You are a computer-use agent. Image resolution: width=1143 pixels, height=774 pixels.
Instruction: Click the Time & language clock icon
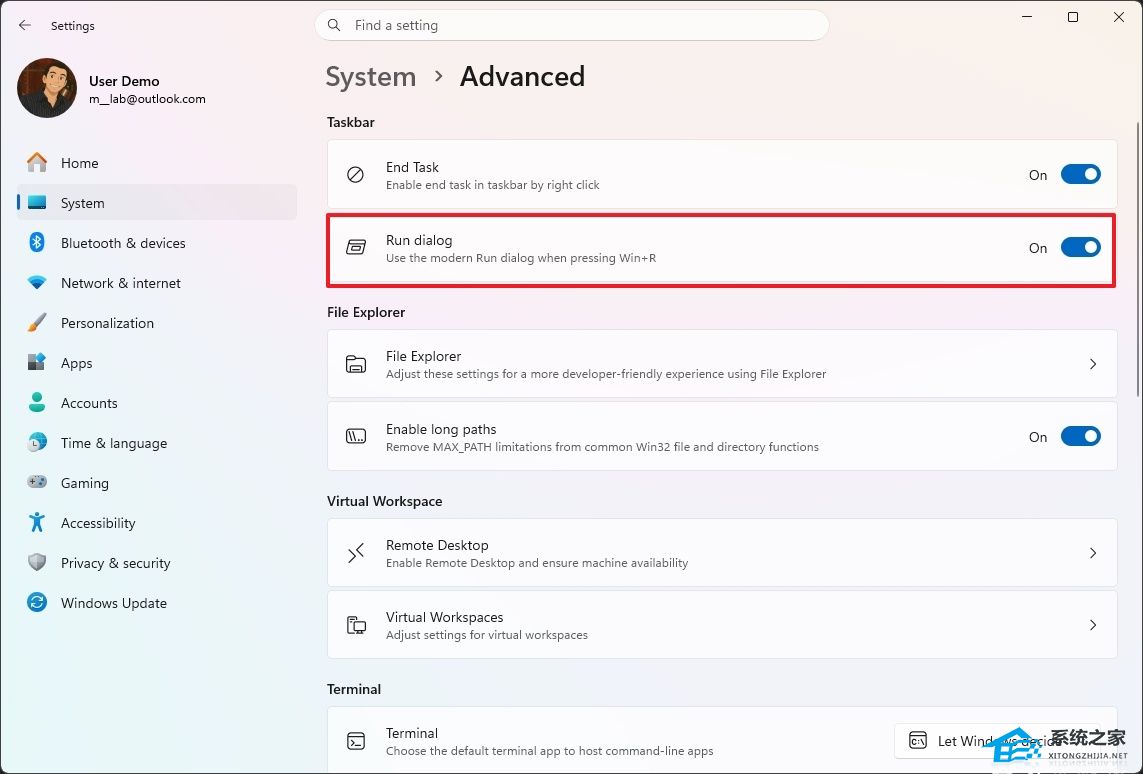point(37,442)
